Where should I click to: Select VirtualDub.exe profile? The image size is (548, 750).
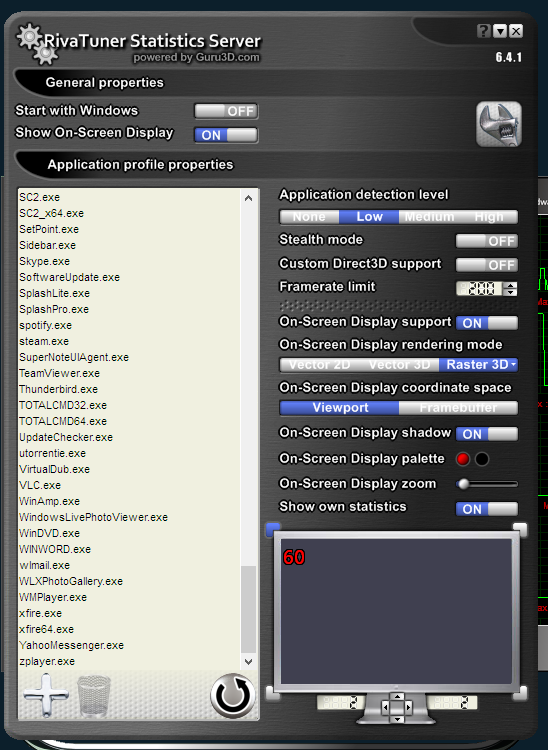[x=54, y=469]
